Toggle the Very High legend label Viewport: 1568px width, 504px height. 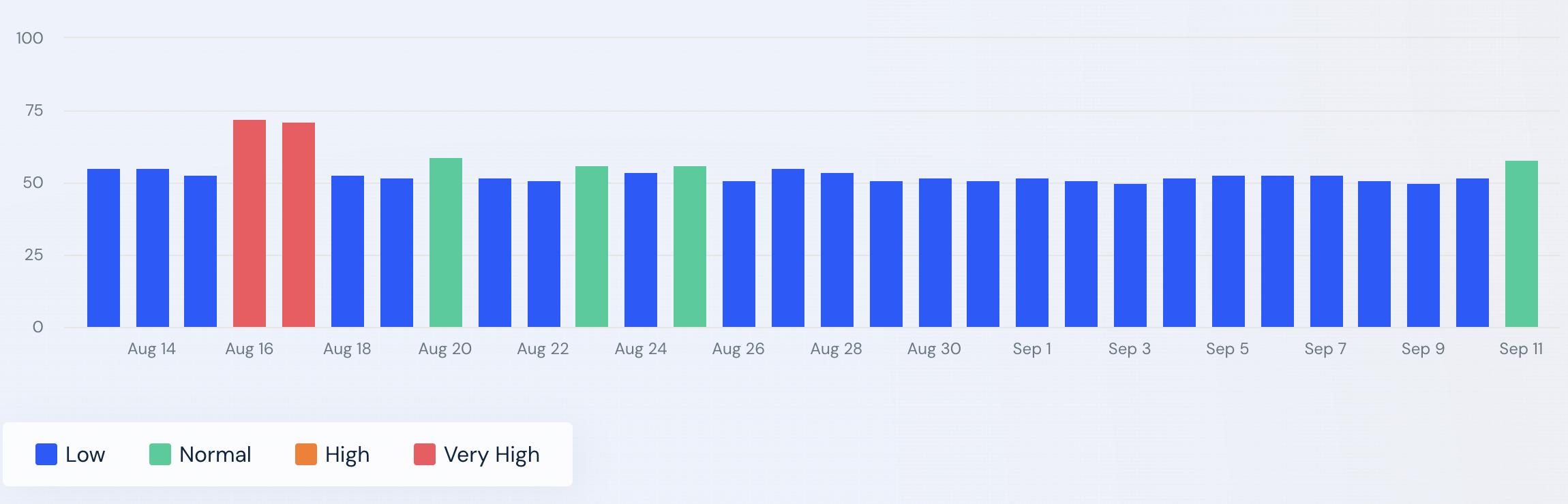click(x=491, y=454)
